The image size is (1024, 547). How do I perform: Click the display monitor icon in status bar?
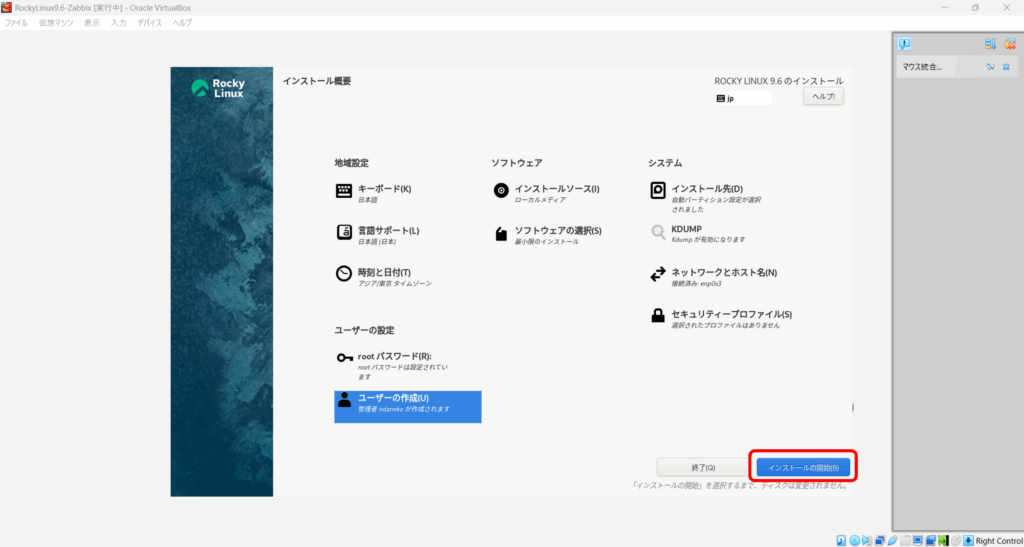918,540
